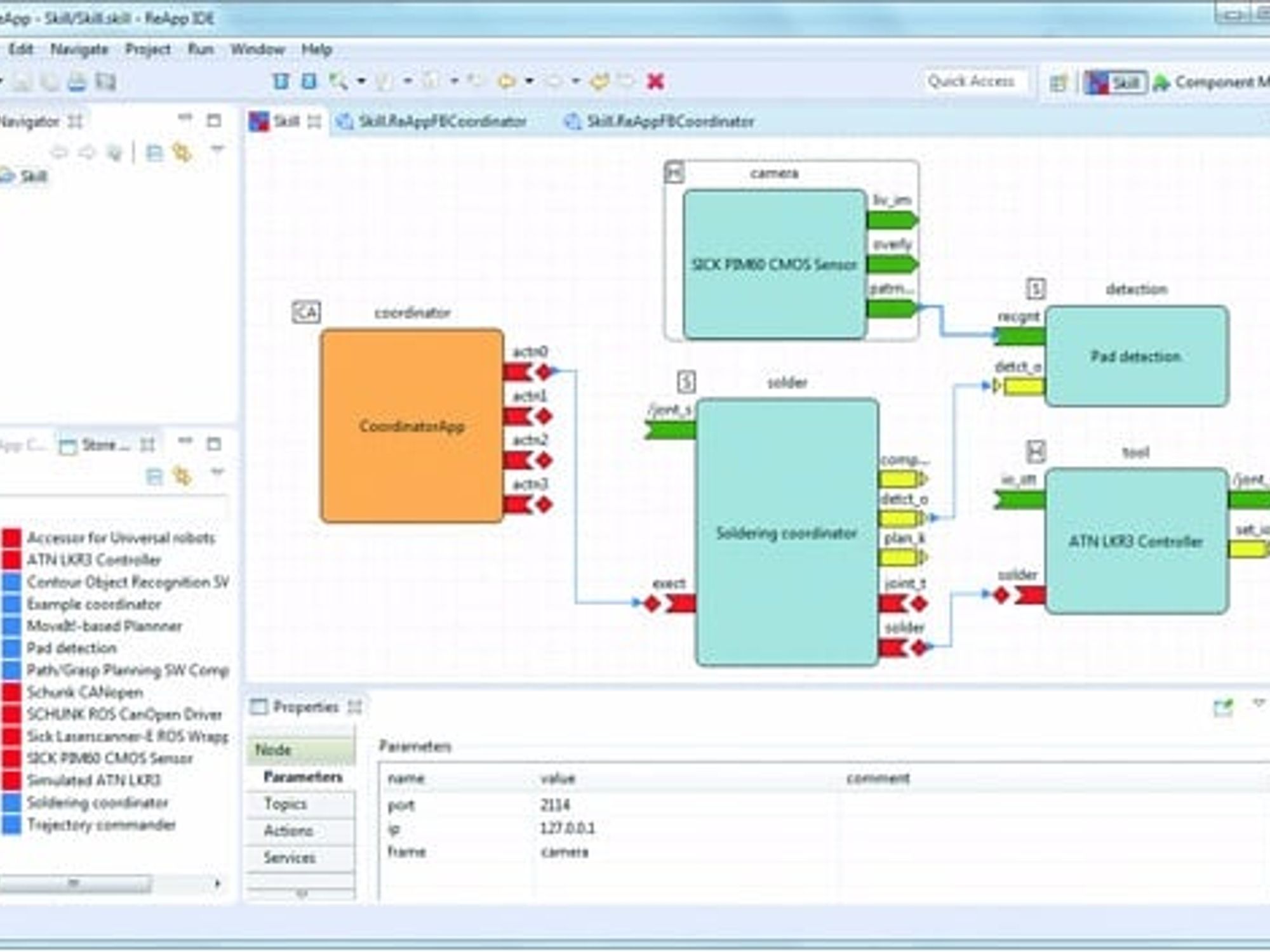Click the exect red port on Soldering coordinator
1270x952 pixels.
tap(670, 603)
